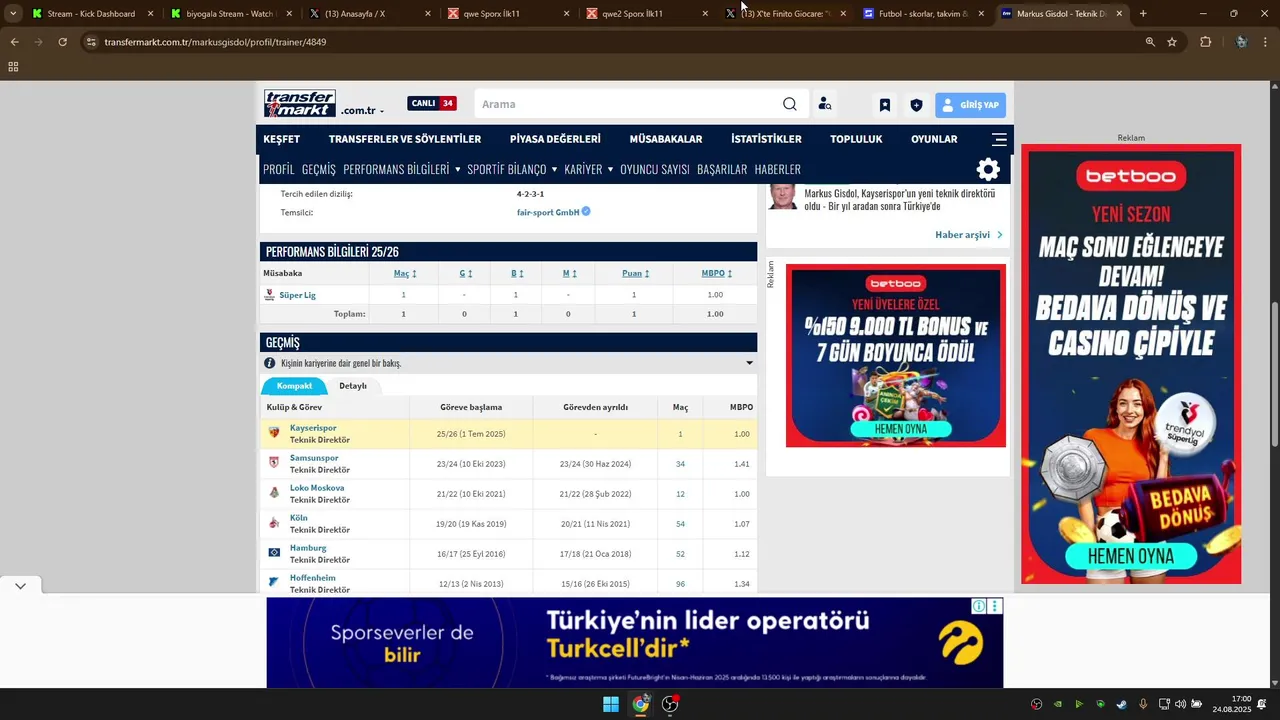
Task: Click the Süper Lig league logo
Action: coord(269,295)
